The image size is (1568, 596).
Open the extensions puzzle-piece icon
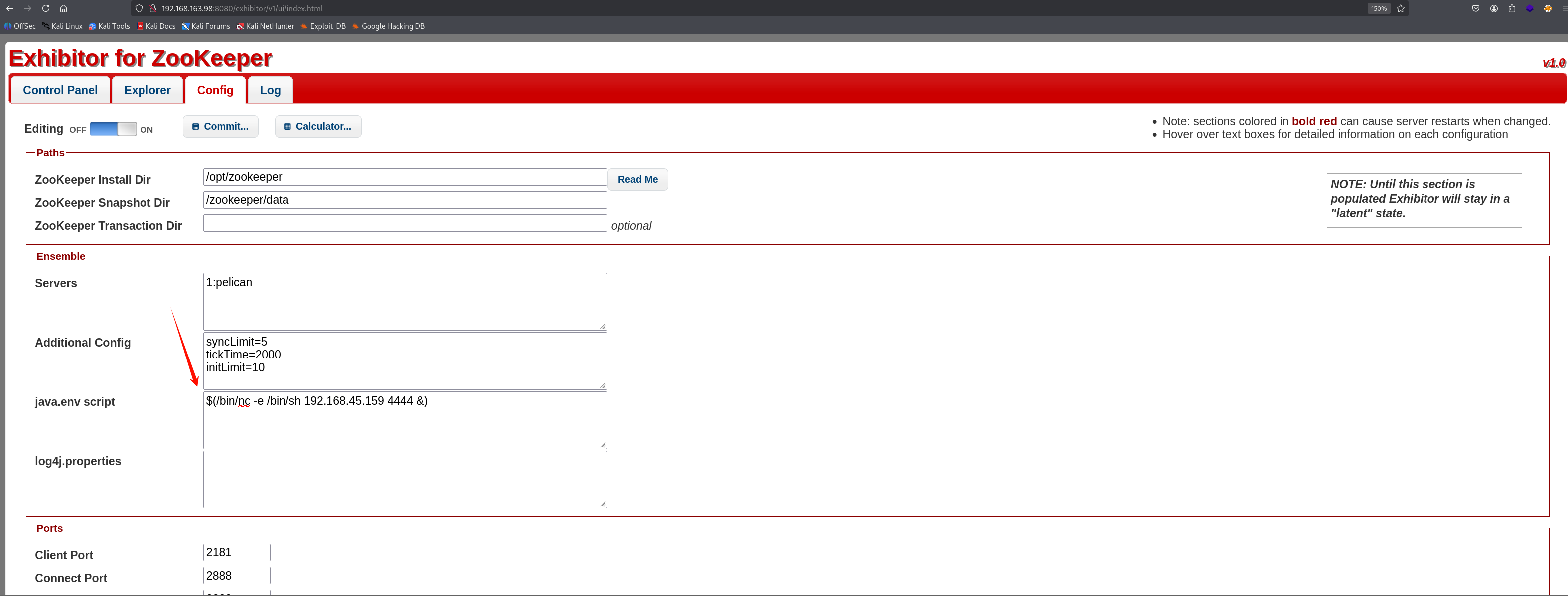pyautogui.click(x=1511, y=8)
